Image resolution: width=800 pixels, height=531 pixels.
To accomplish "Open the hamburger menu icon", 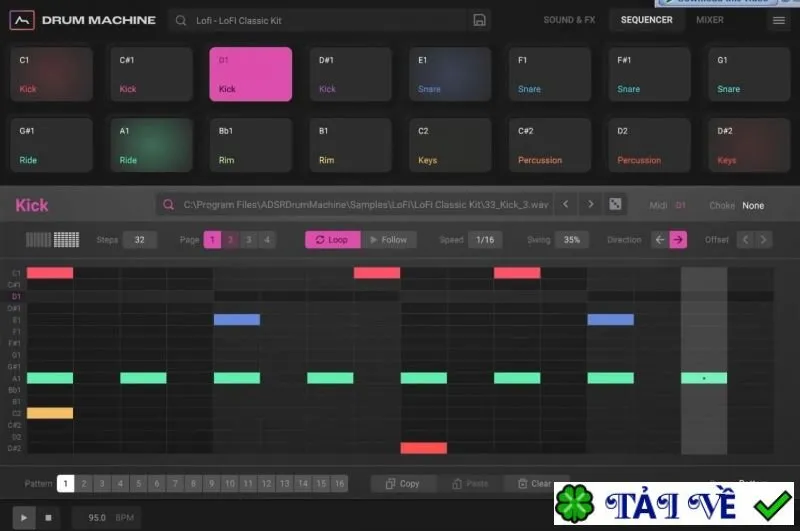I will click(779, 20).
